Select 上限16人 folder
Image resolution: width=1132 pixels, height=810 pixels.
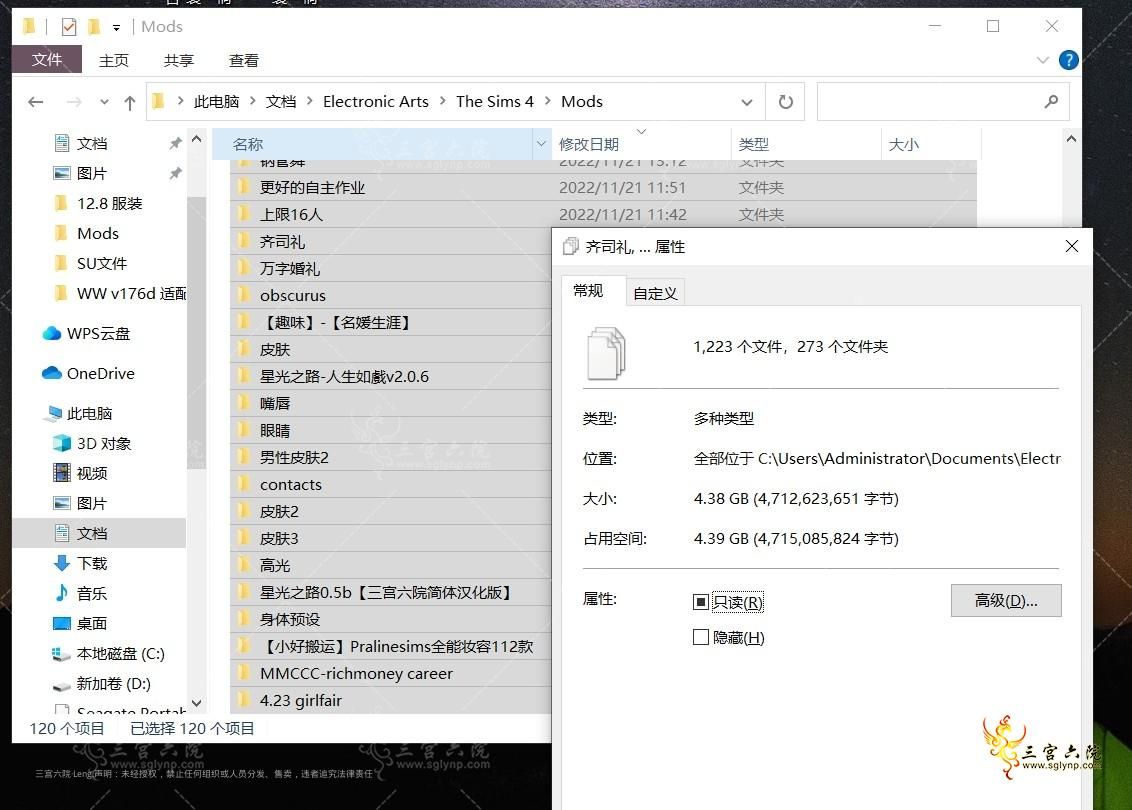pyautogui.click(x=291, y=214)
